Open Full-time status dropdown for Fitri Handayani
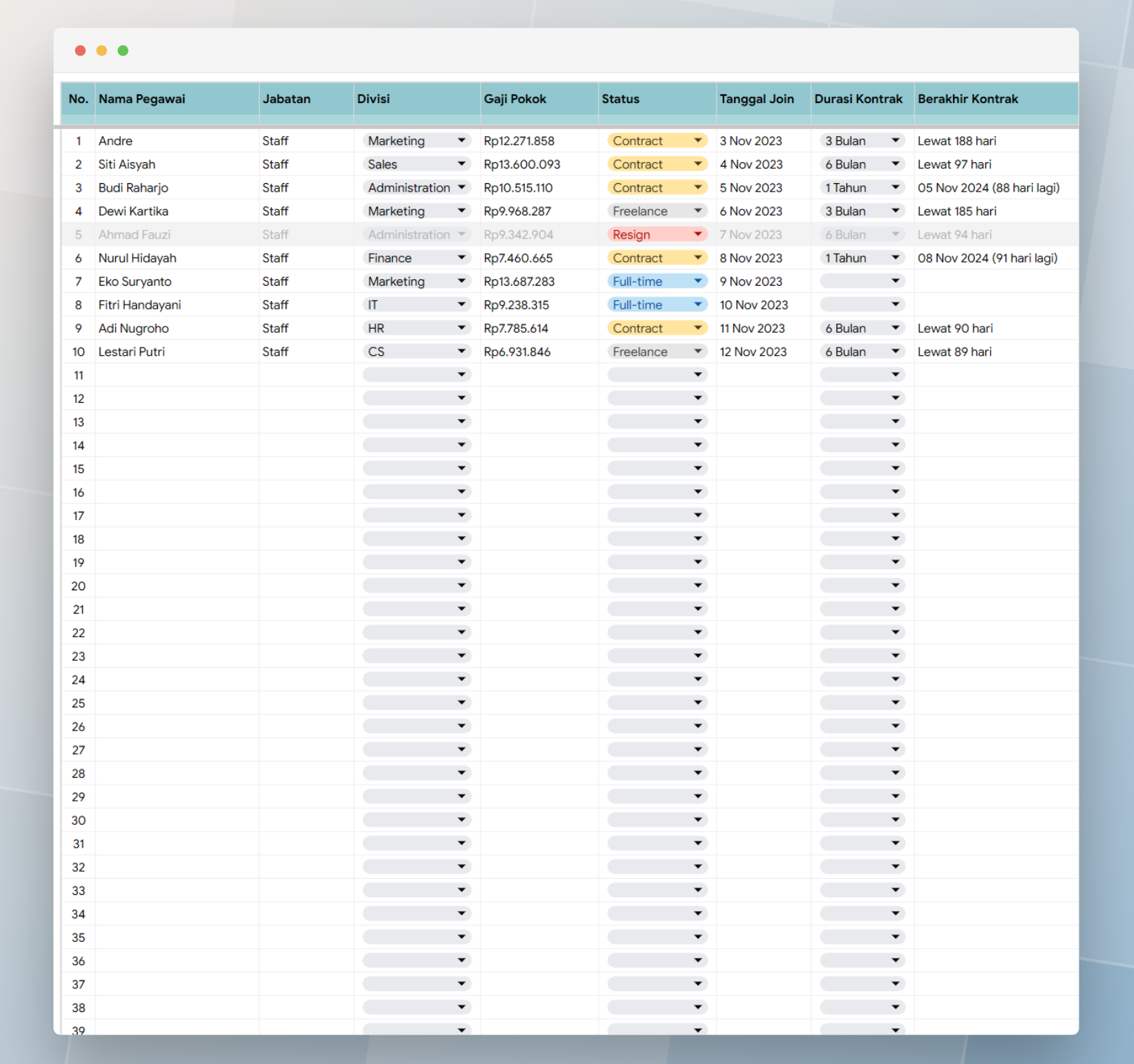The width and height of the screenshot is (1134, 1064). pyautogui.click(x=657, y=305)
